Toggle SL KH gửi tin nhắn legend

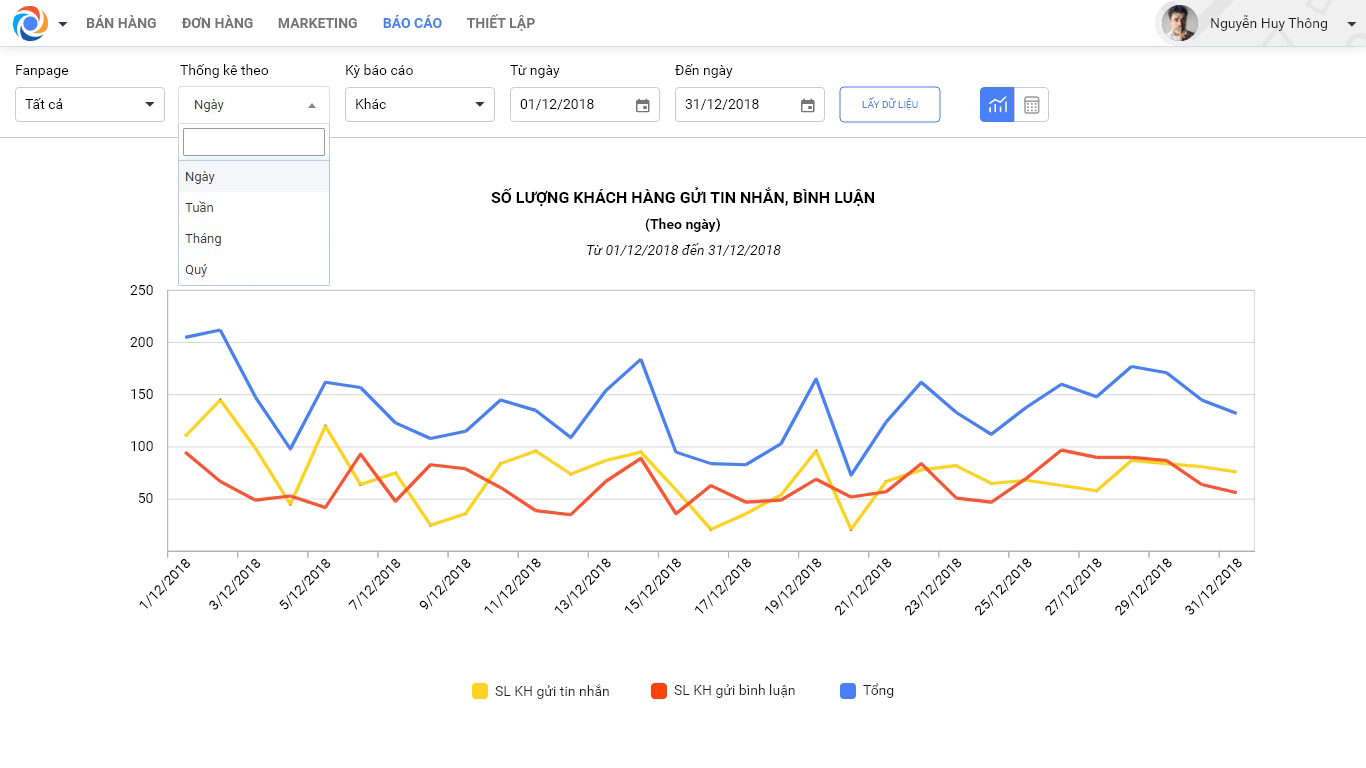[541, 691]
